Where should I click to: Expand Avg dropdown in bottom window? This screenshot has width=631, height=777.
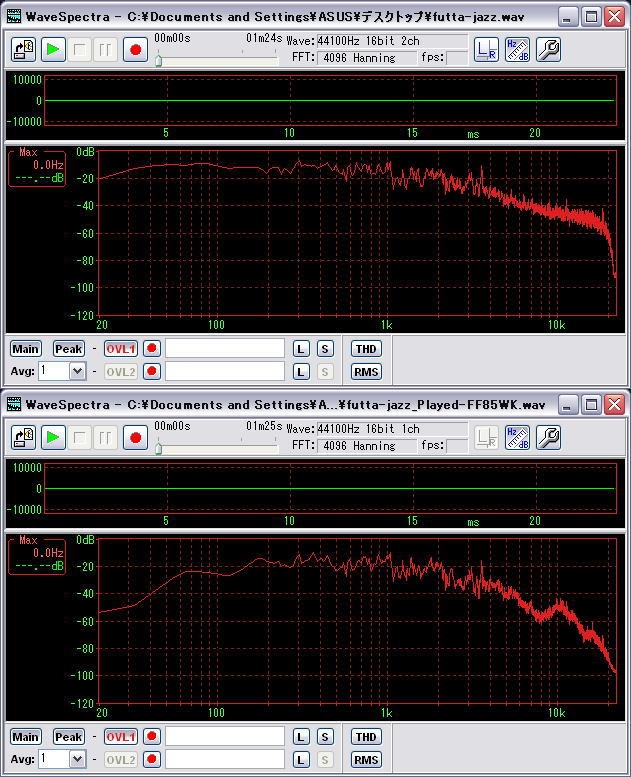click(x=77, y=759)
